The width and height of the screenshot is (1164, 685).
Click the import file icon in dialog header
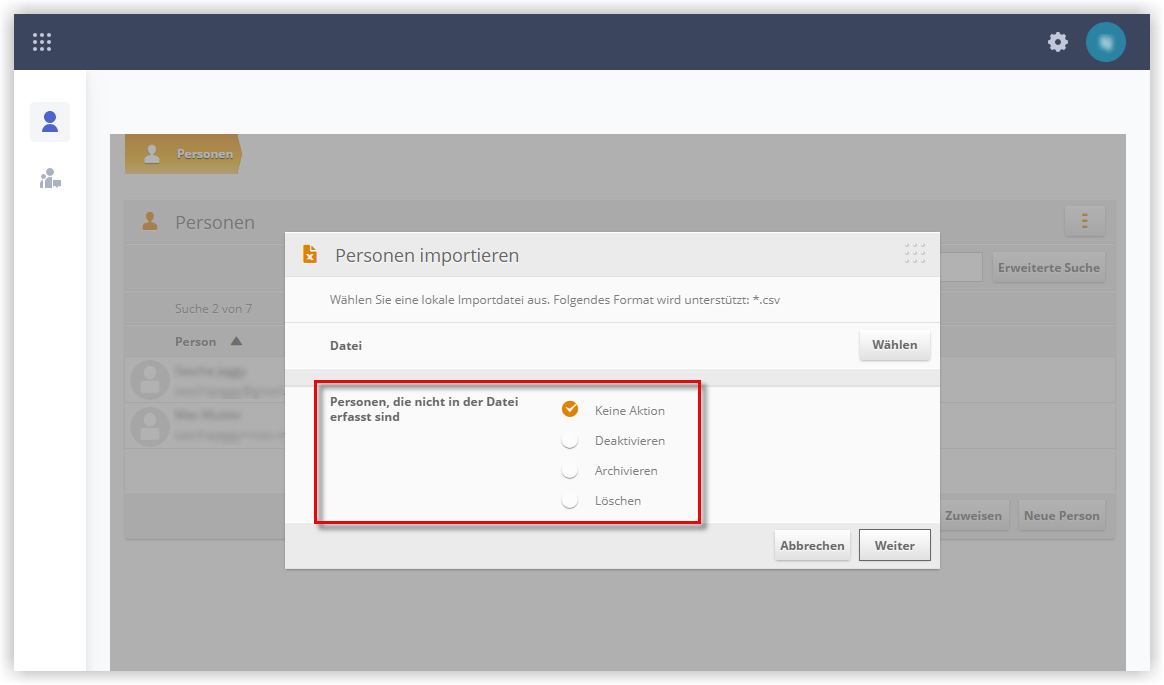(310, 255)
